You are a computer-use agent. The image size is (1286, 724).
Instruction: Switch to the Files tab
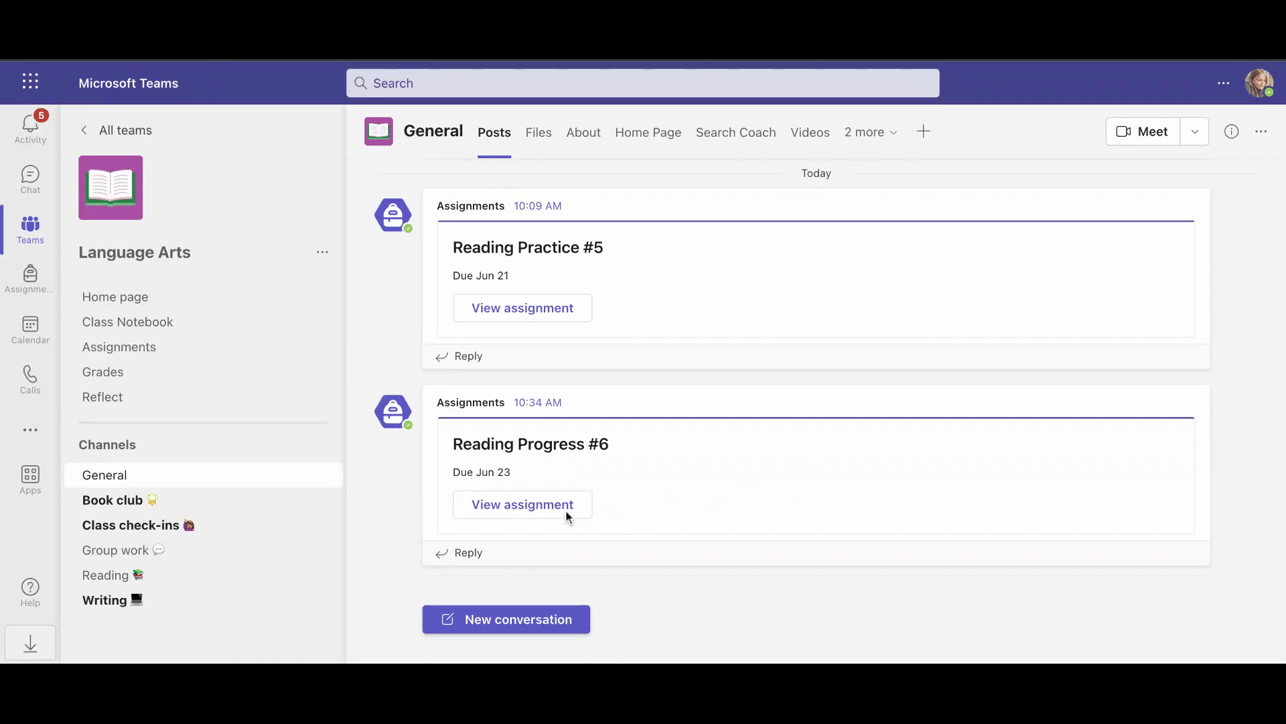[x=538, y=131]
